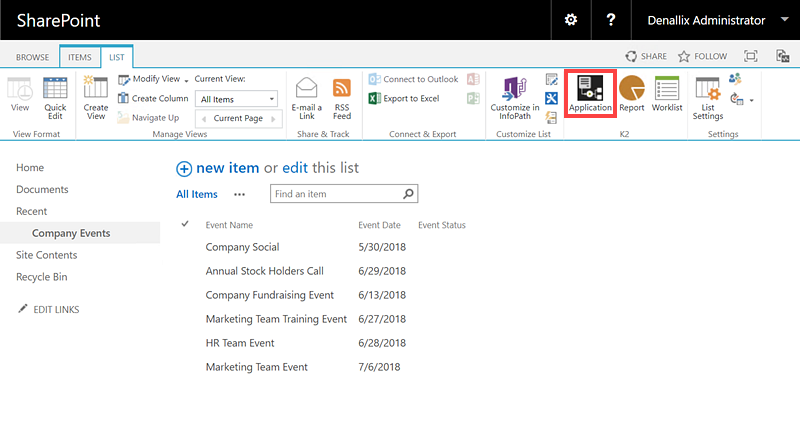Click Denallix Administrator account name
The height and width of the screenshot is (426, 800).
tap(706, 20)
